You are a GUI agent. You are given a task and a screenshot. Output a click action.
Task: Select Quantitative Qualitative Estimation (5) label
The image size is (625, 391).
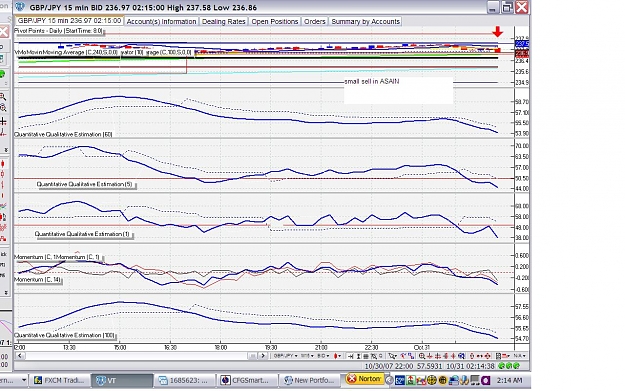(85, 184)
